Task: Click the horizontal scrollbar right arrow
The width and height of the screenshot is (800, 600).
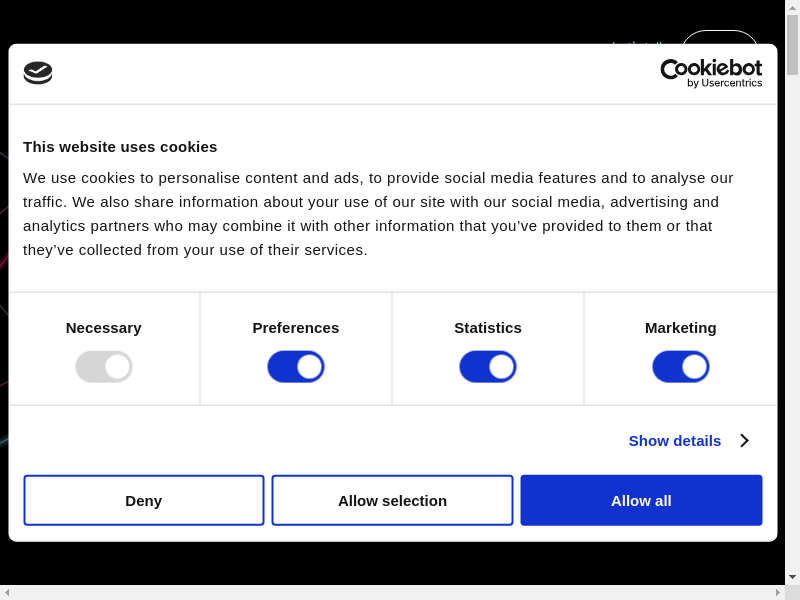Action: [778, 592]
